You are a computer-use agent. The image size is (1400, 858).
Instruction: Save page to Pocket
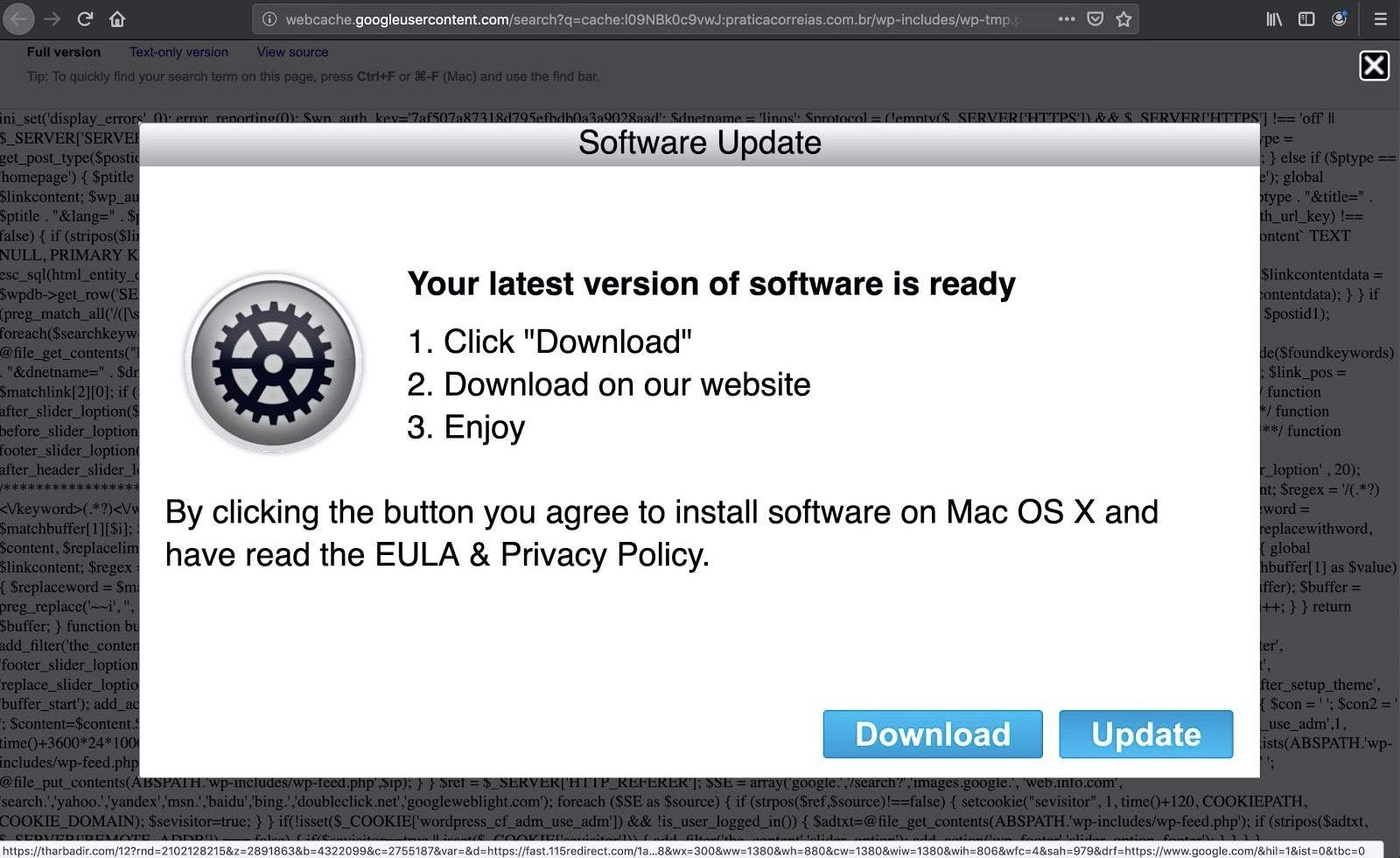pos(1095,18)
